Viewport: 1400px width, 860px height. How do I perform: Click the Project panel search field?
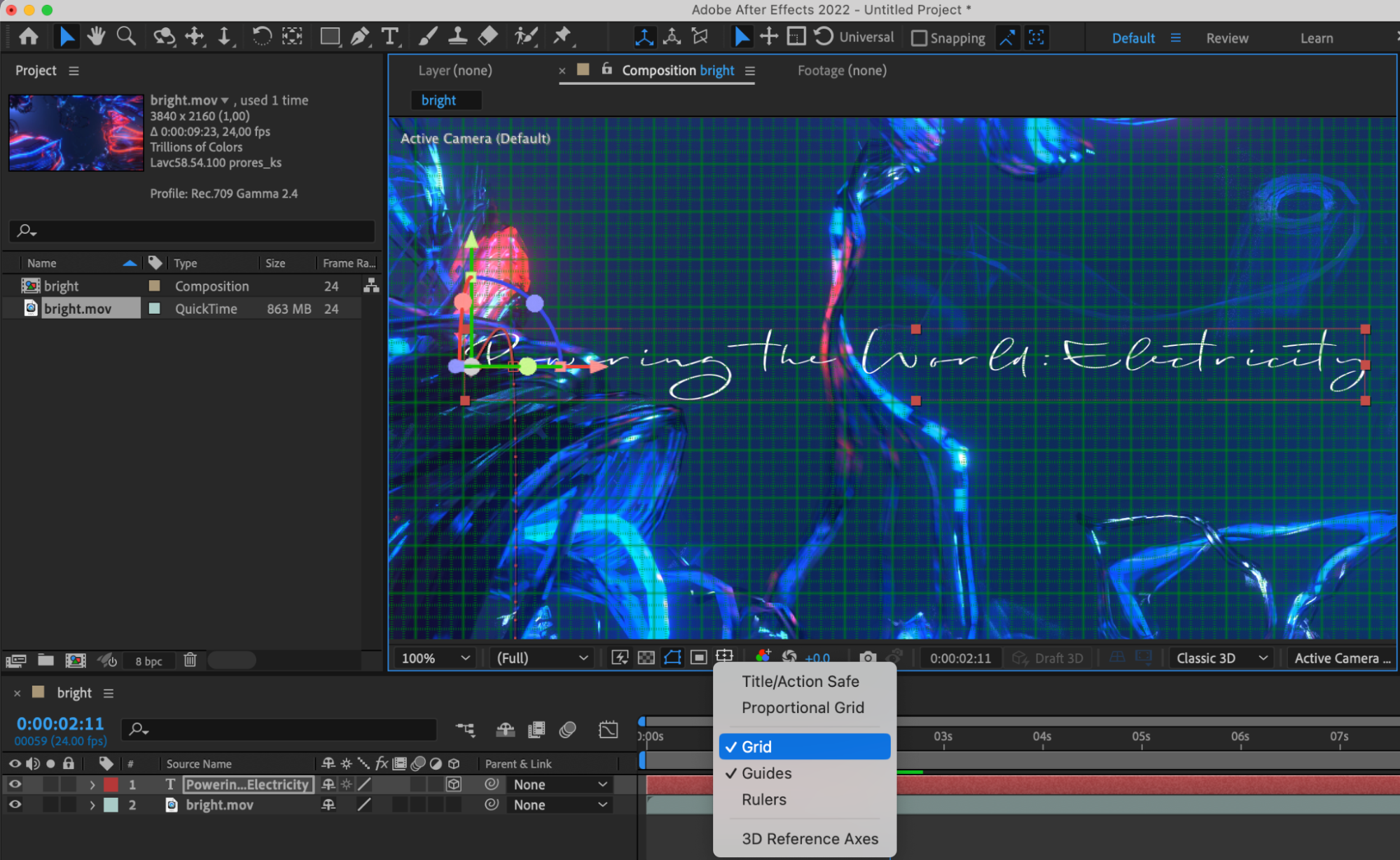tap(193, 230)
